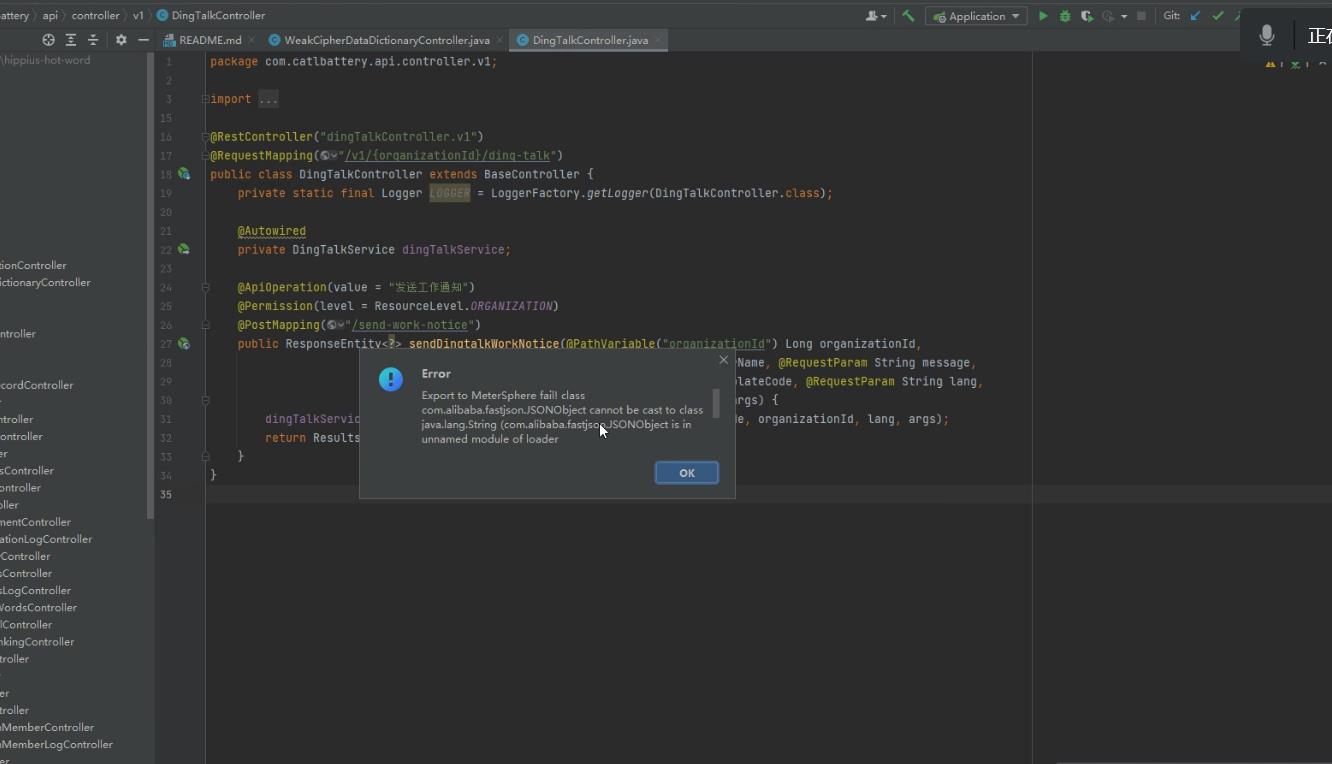The image size is (1332, 764).
Task: Start debugging with the Debug bug icon
Action: pos(1064,15)
